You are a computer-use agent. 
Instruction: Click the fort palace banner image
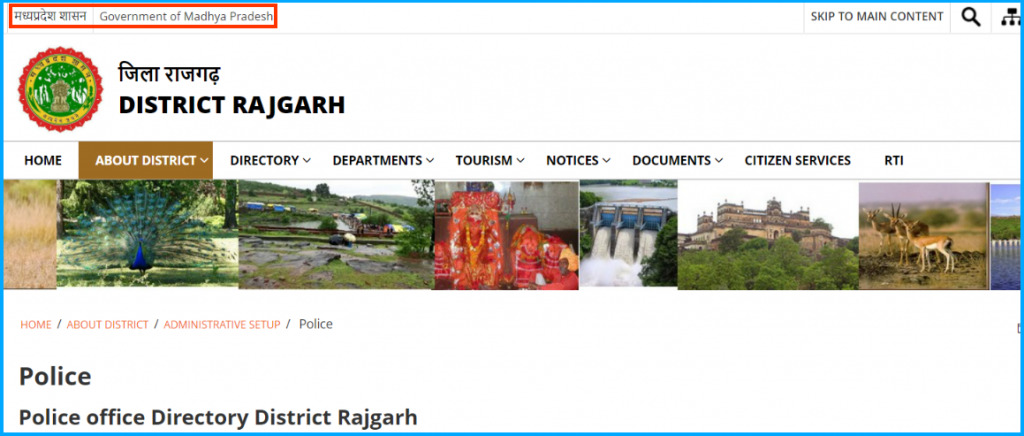coord(768,235)
